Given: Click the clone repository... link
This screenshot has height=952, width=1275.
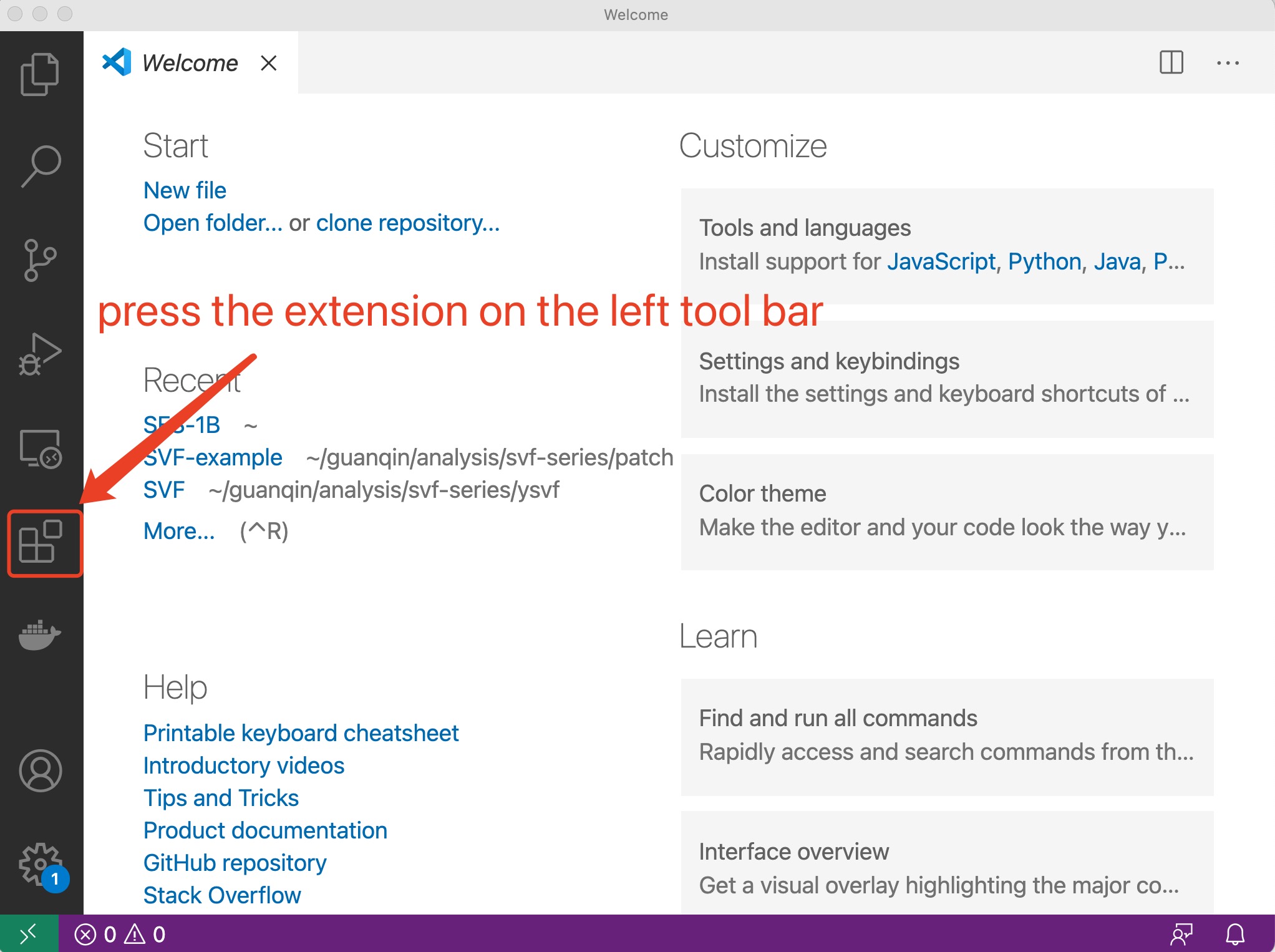Looking at the screenshot, I should pos(408,223).
